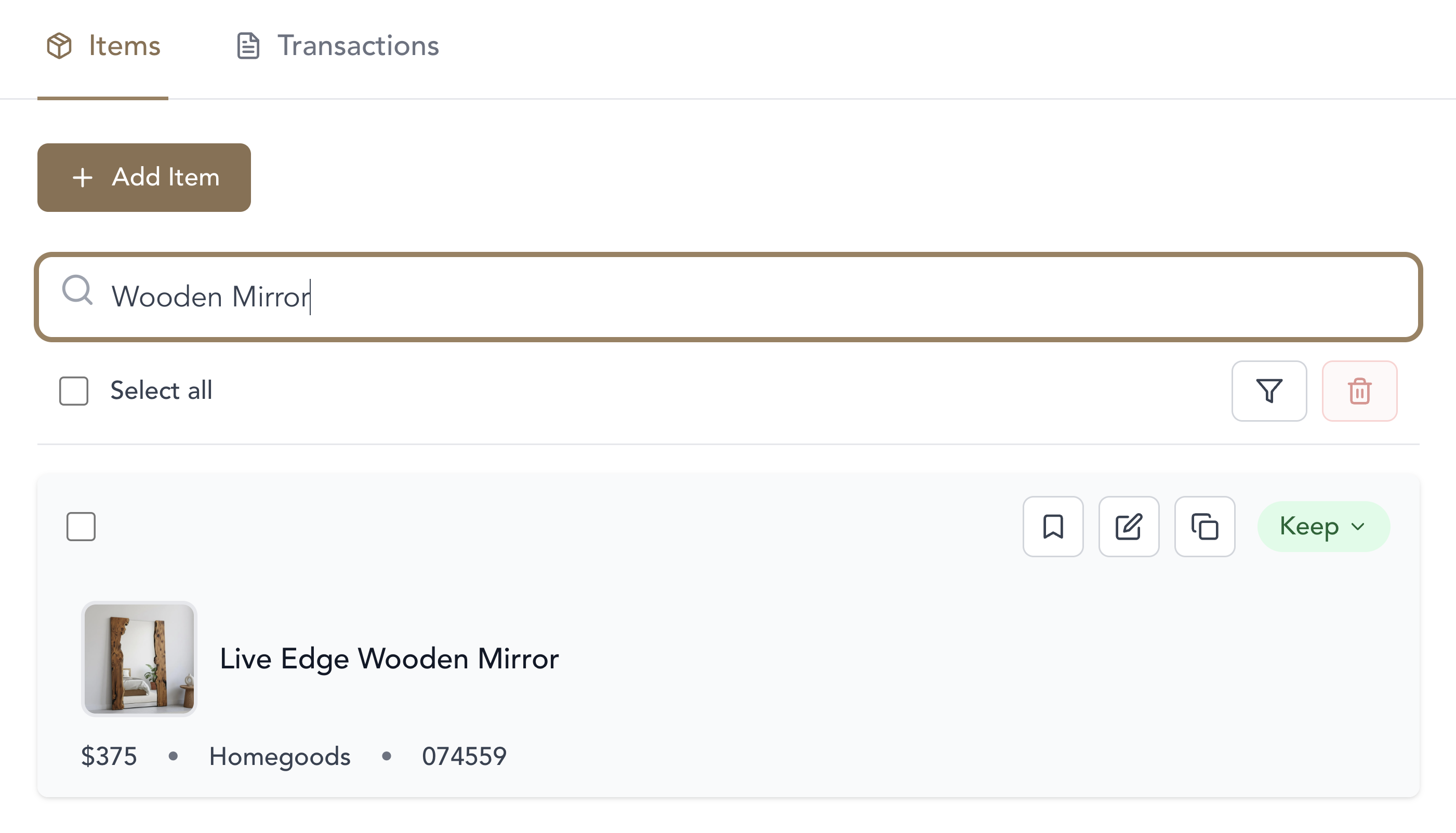Bookmark the Live Edge Wooden Mirror item
Viewport: 1456px width, 833px height.
pos(1053,527)
